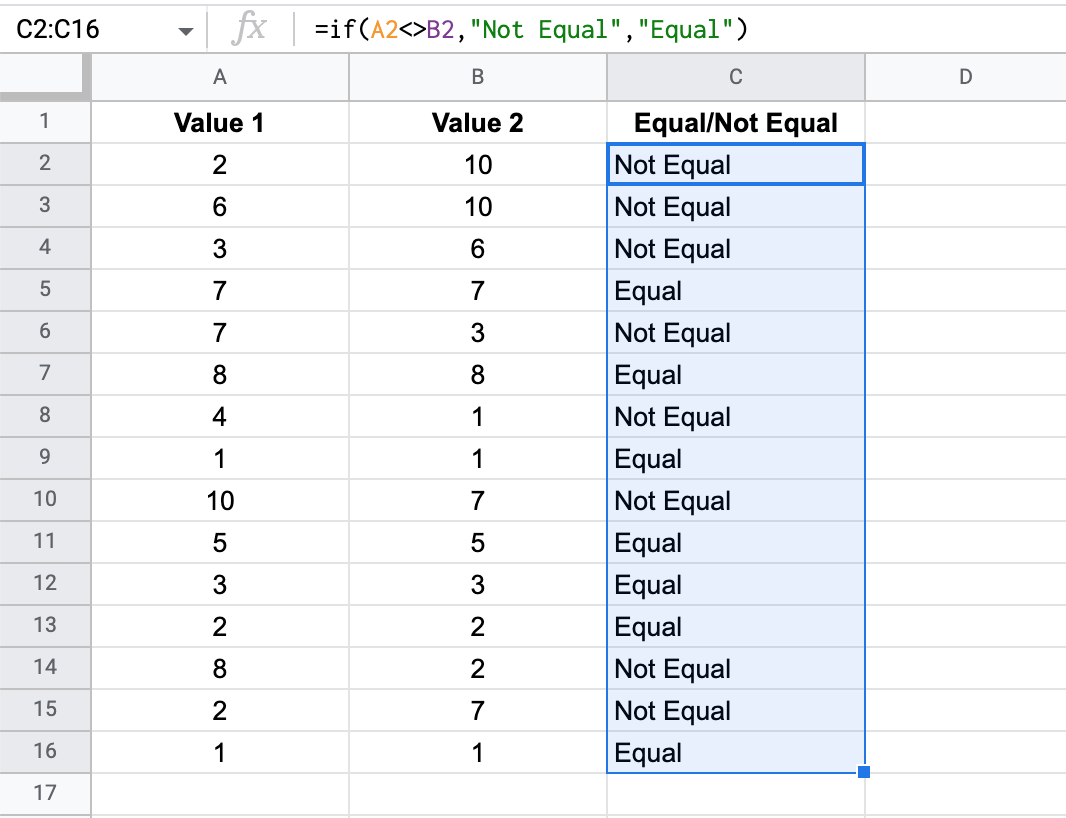
Task: Select cell A16 containing value 1
Action: pos(219,752)
